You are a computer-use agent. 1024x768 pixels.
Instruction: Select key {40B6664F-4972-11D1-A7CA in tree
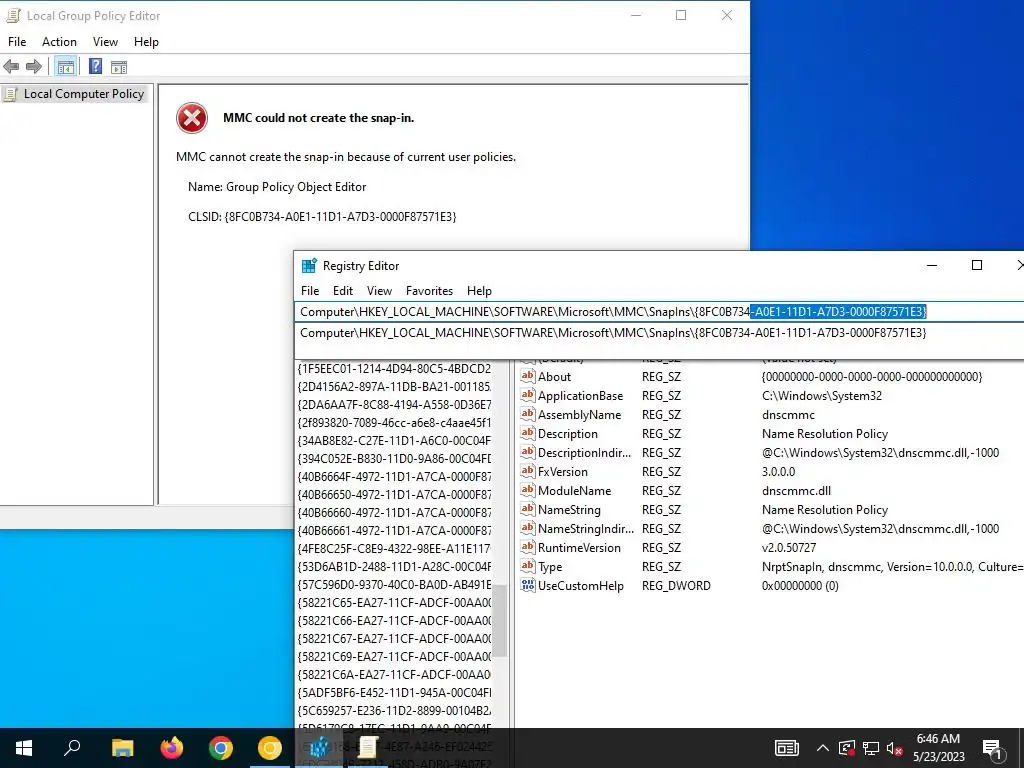click(394, 476)
